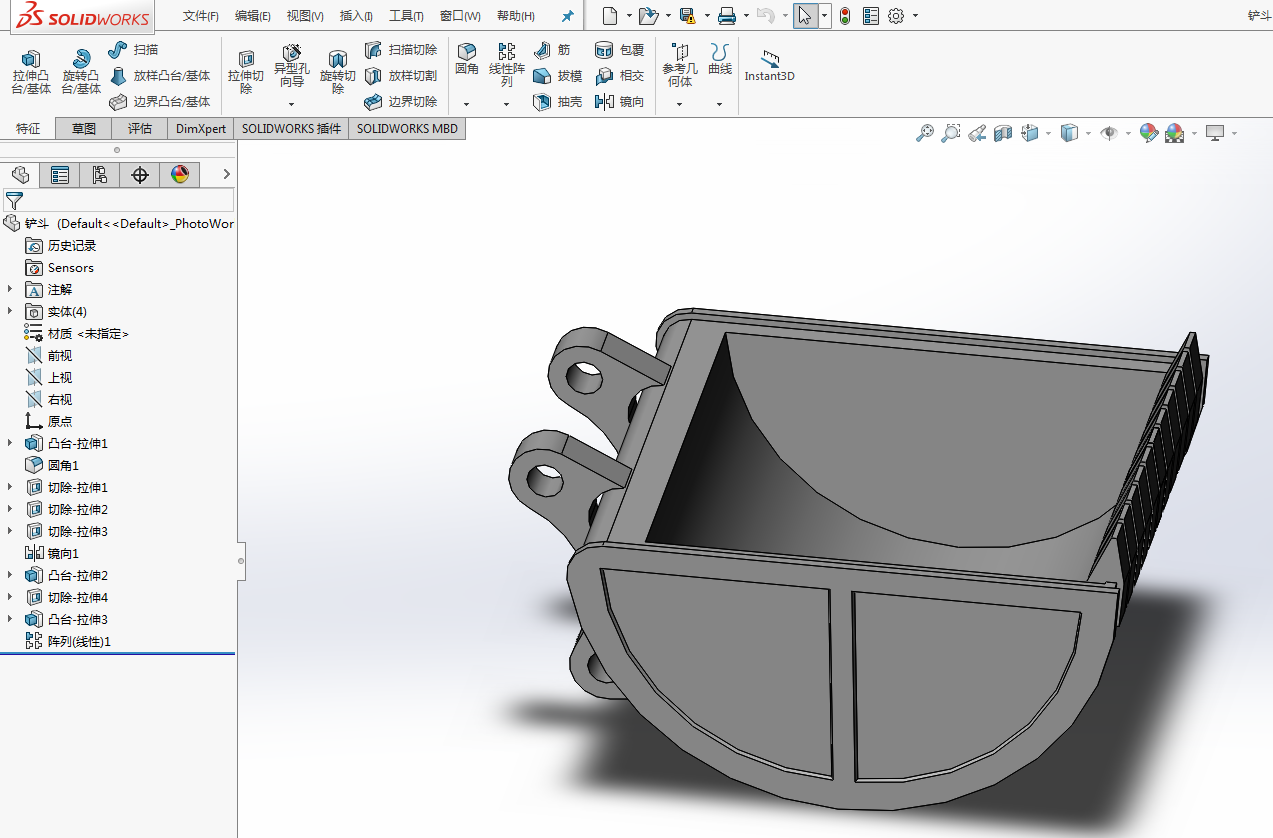Apply the 圆角 fillet tool
Screen dimensions: 1273x838
click(467, 60)
